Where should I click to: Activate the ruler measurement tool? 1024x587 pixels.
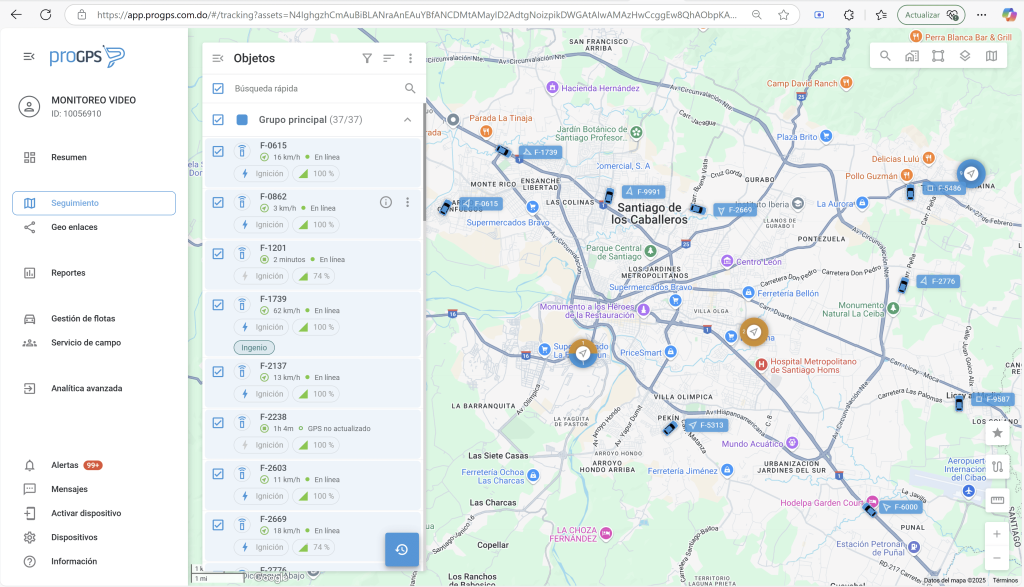tap(997, 500)
